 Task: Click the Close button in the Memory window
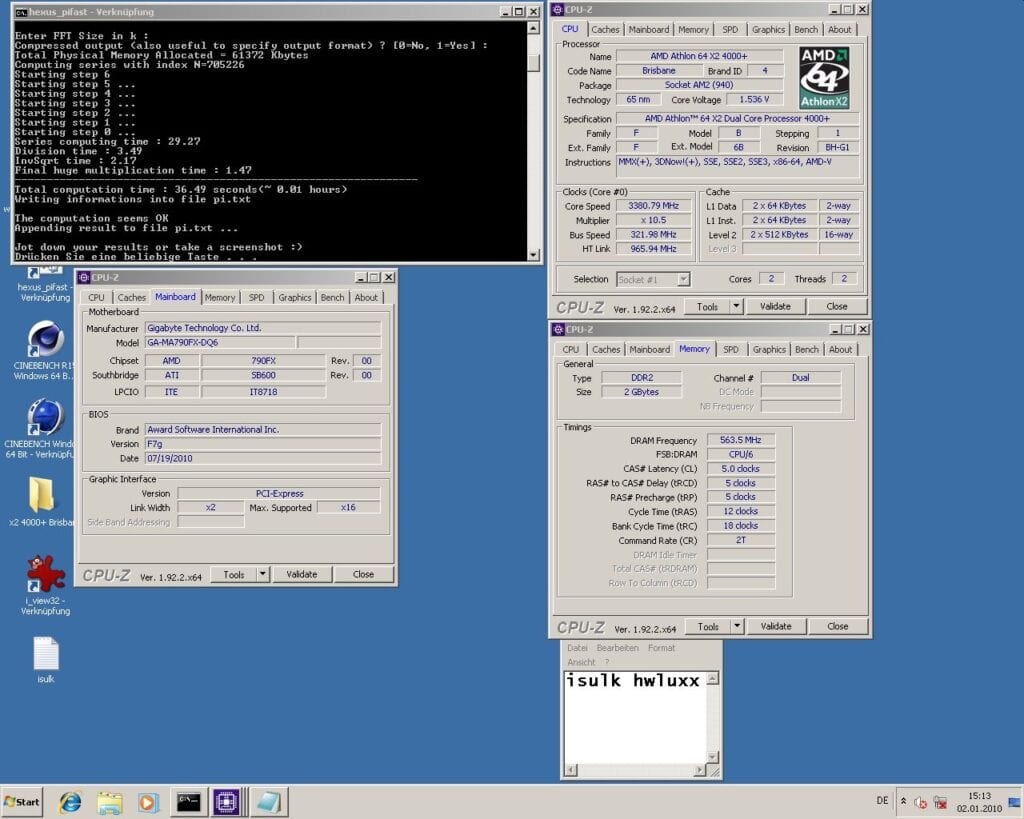838,626
